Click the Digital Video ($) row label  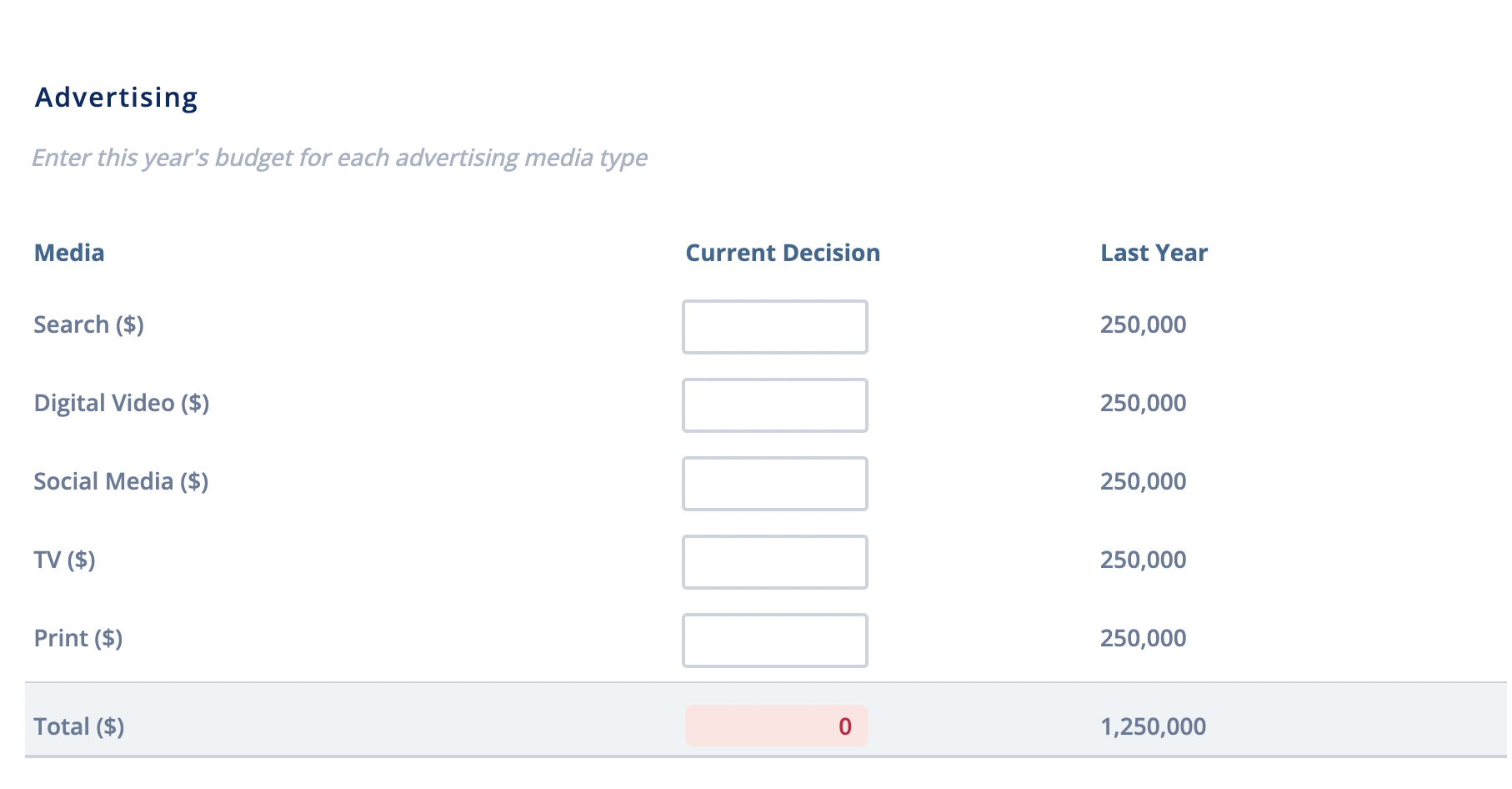[121, 403]
